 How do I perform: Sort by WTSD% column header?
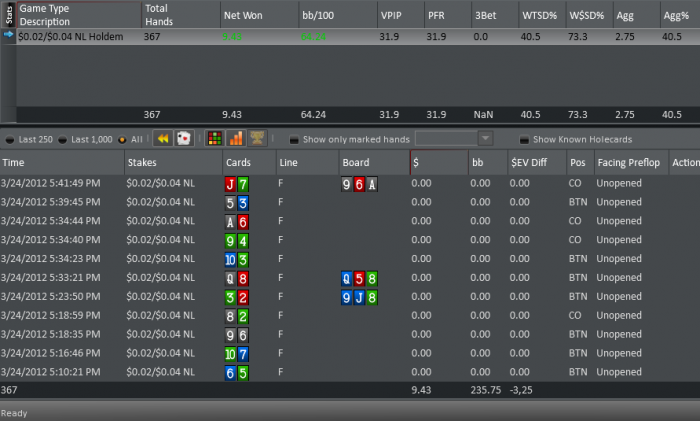(542, 15)
